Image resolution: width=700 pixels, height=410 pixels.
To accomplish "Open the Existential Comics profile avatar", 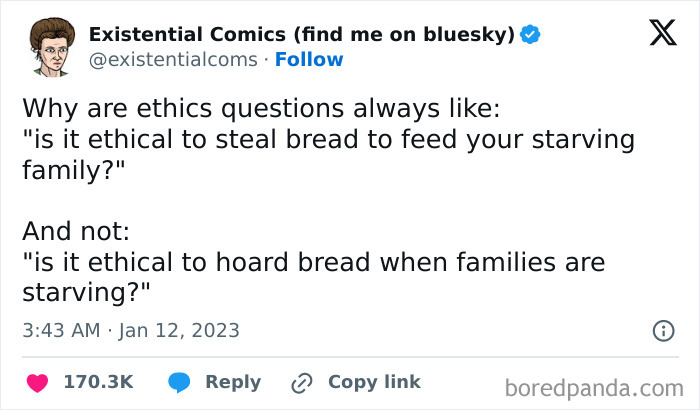I will (x=52, y=47).
